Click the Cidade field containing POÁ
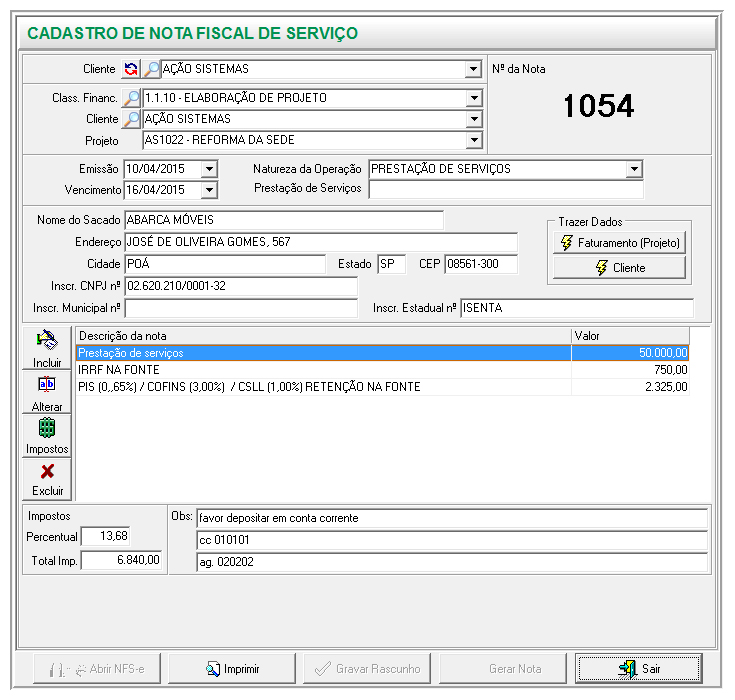Image resolution: width=735 pixels, height=700 pixels. 225,264
